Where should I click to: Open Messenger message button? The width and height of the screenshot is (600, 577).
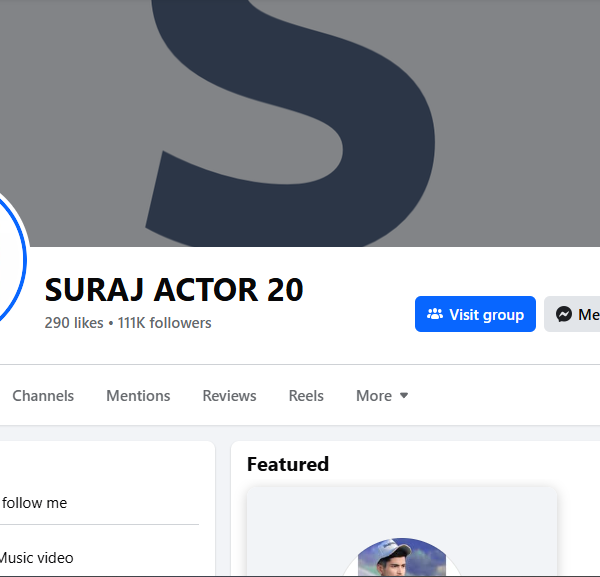coord(572,314)
